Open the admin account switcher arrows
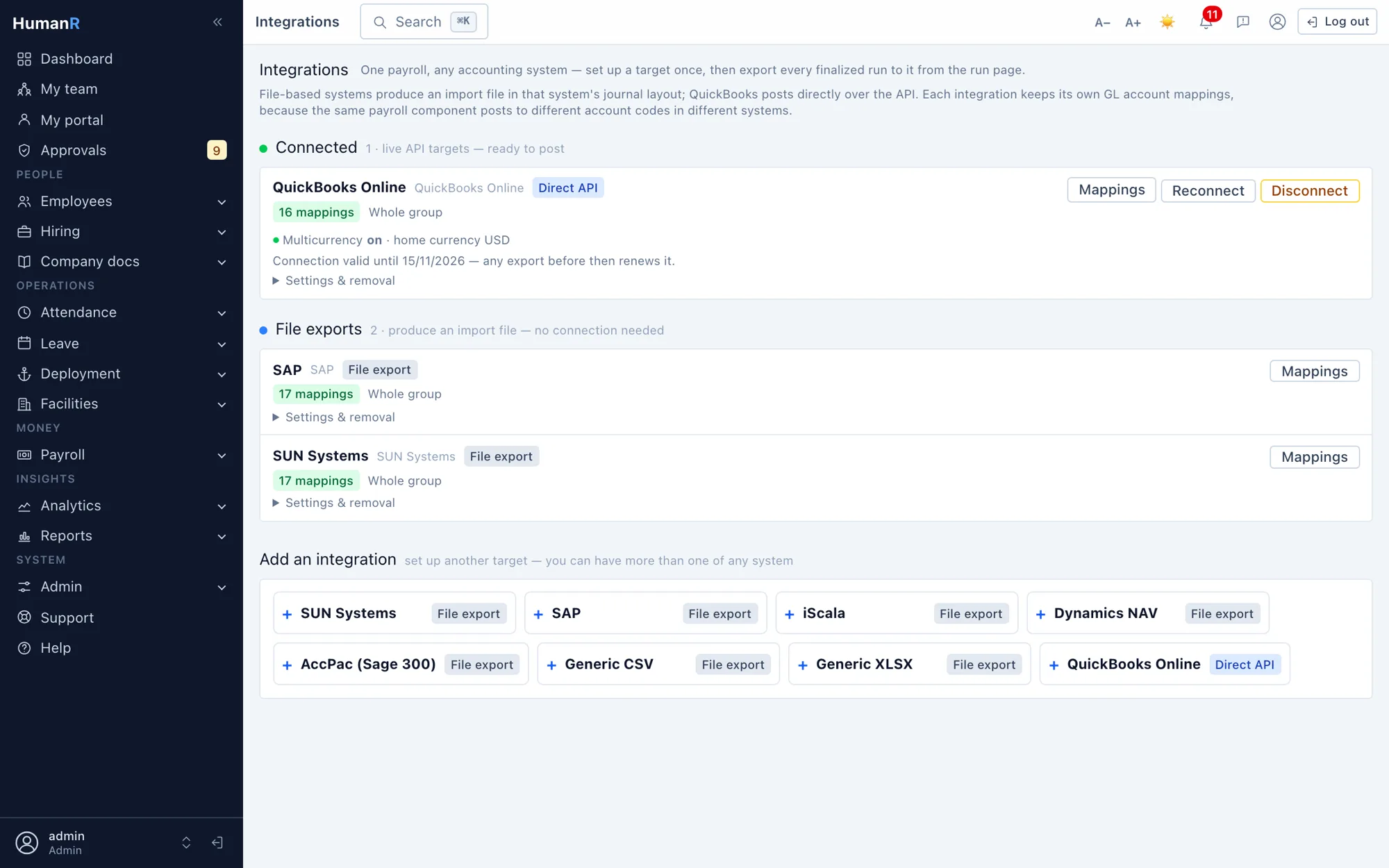The width and height of the screenshot is (1389, 868). (x=186, y=842)
